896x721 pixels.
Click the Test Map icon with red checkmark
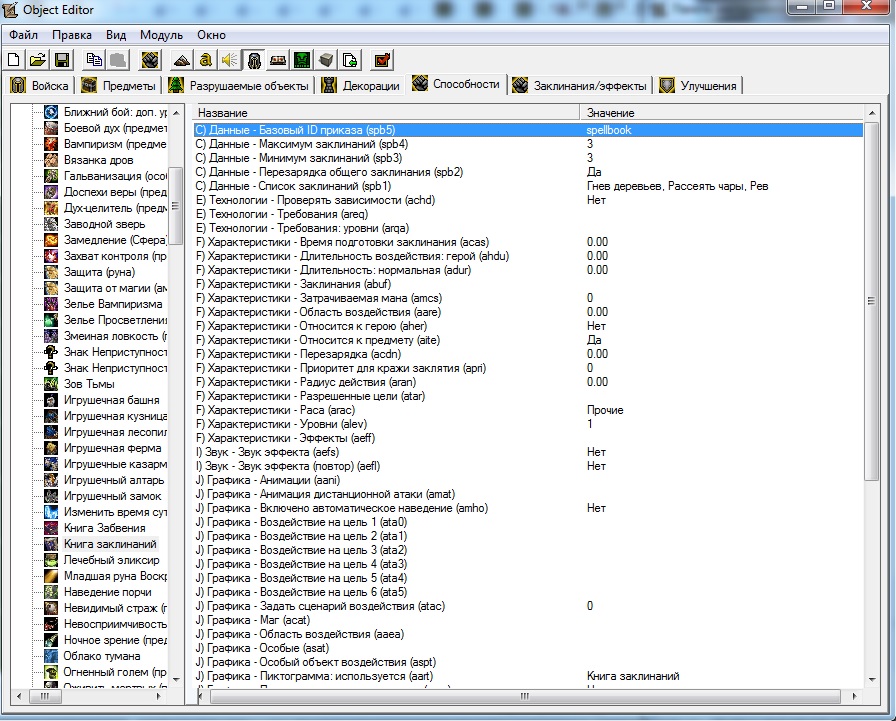click(383, 60)
